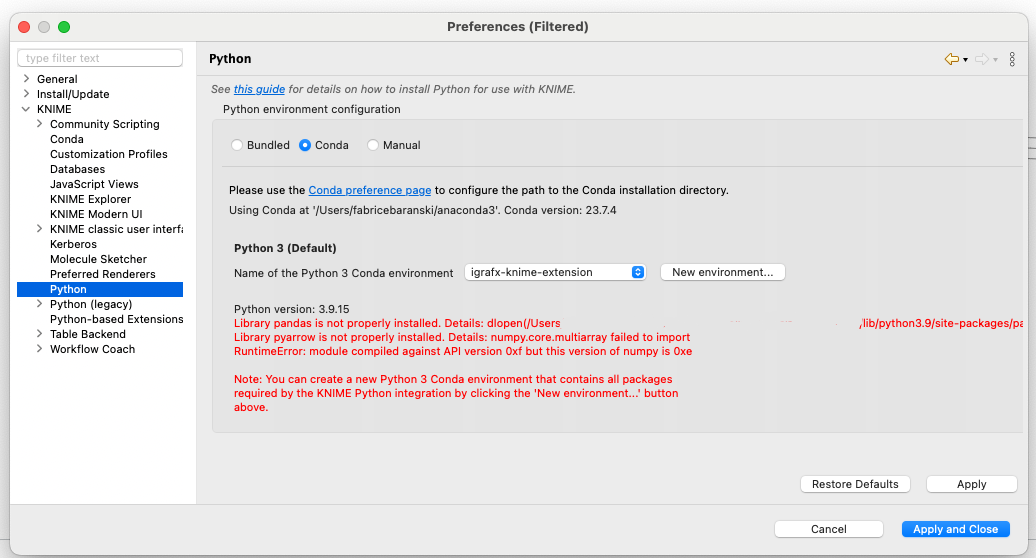
Task: Click the filter text input field
Action: tap(100, 58)
